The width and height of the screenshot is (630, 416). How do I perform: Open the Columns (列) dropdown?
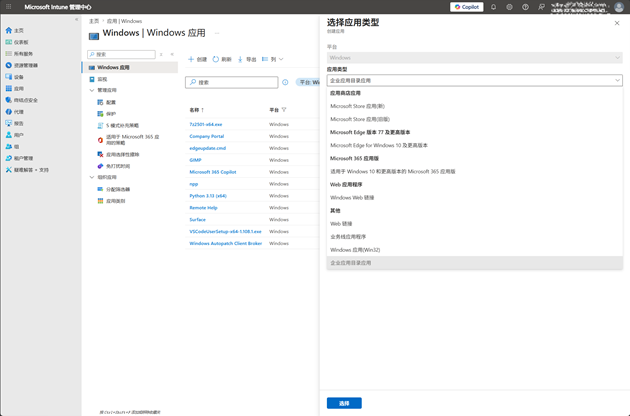point(273,59)
